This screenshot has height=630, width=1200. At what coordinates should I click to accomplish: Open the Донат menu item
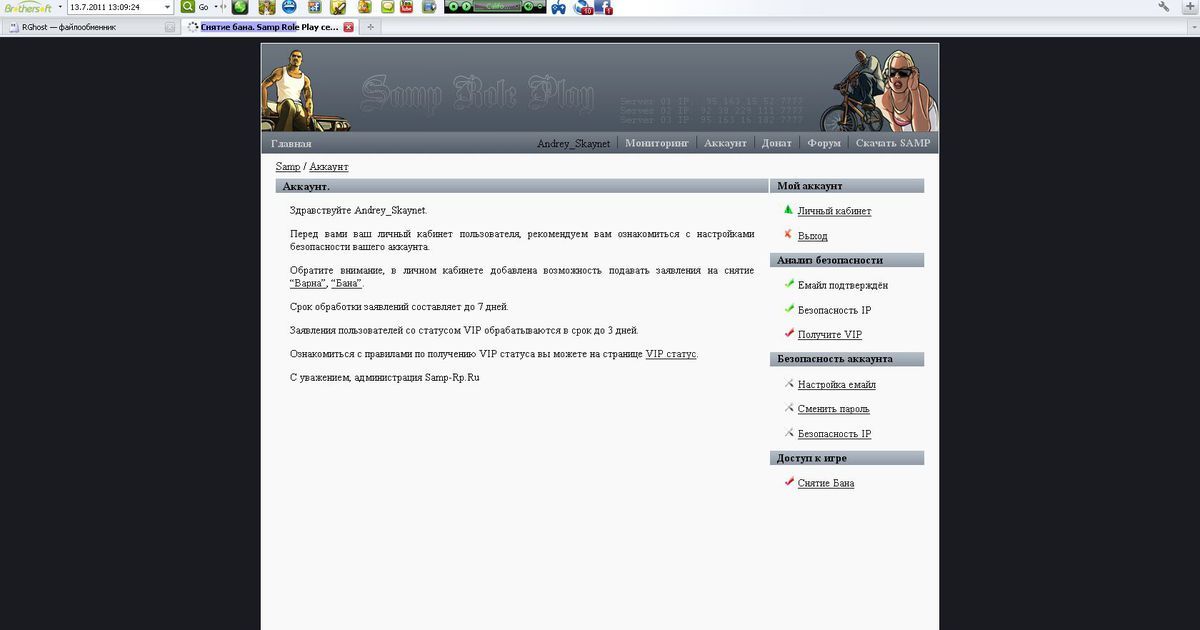[776, 143]
